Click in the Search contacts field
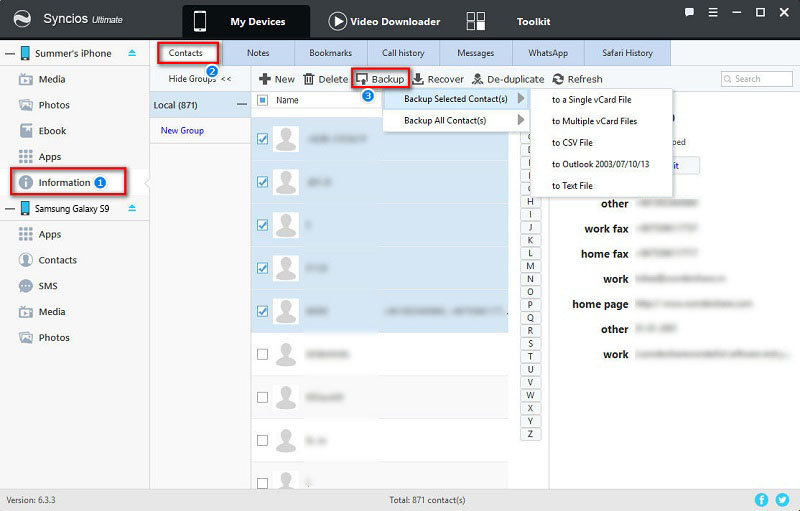Screen dimensions: 800x511 (x=757, y=79)
